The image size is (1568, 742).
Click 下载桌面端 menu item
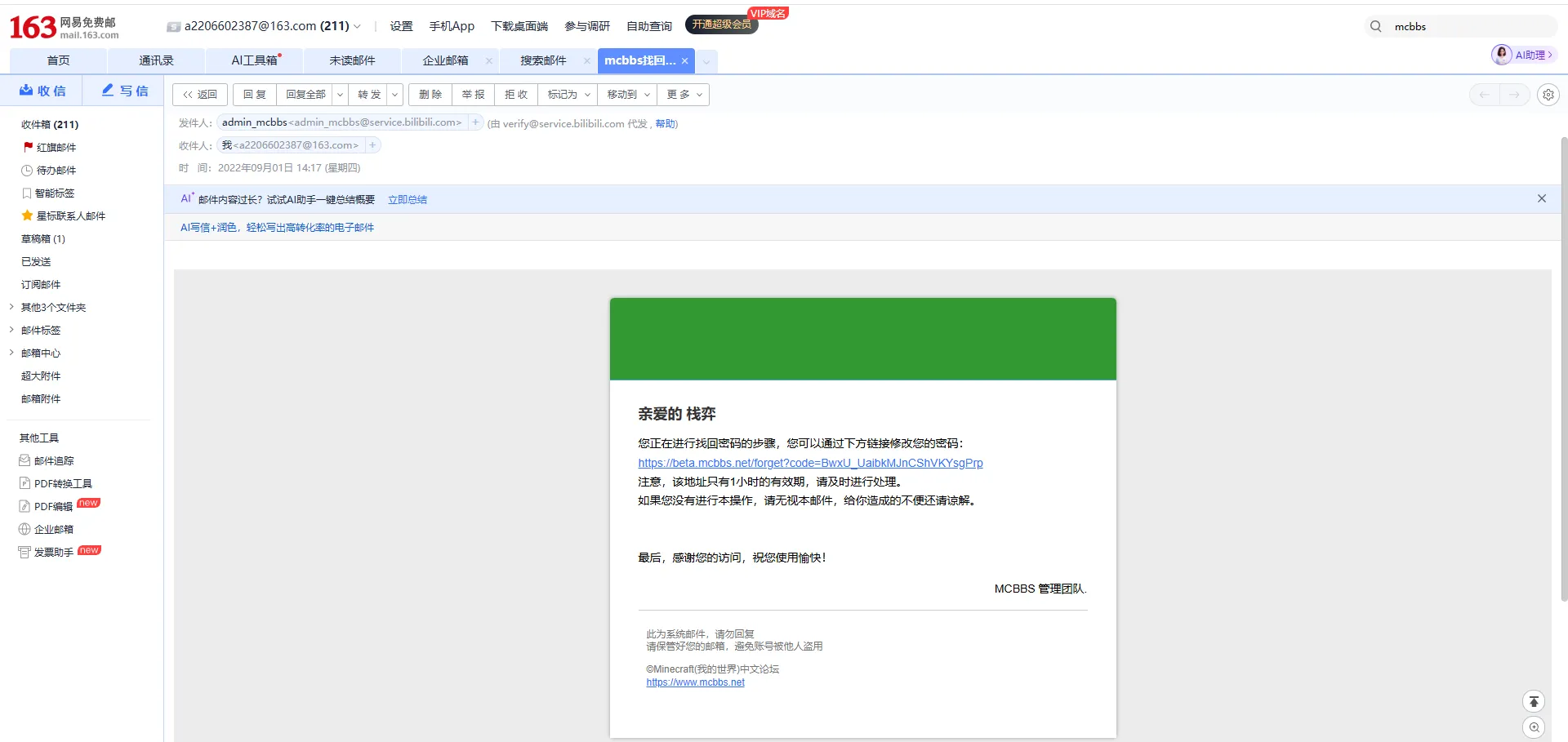tap(519, 27)
